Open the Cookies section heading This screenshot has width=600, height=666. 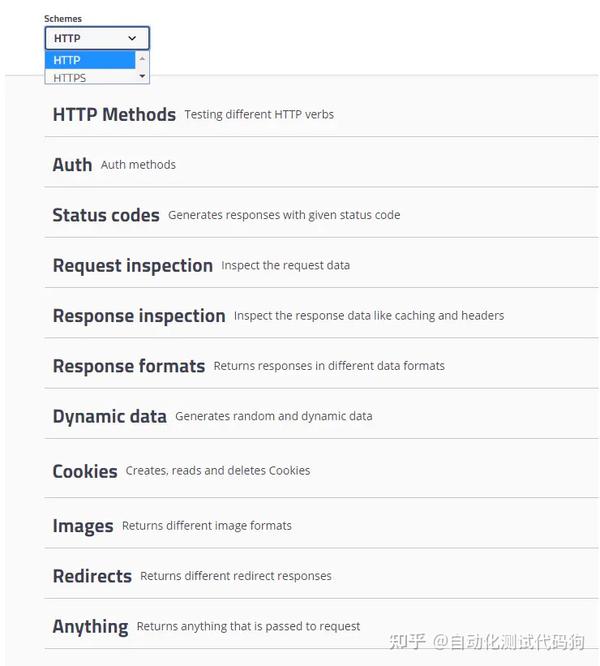click(85, 471)
